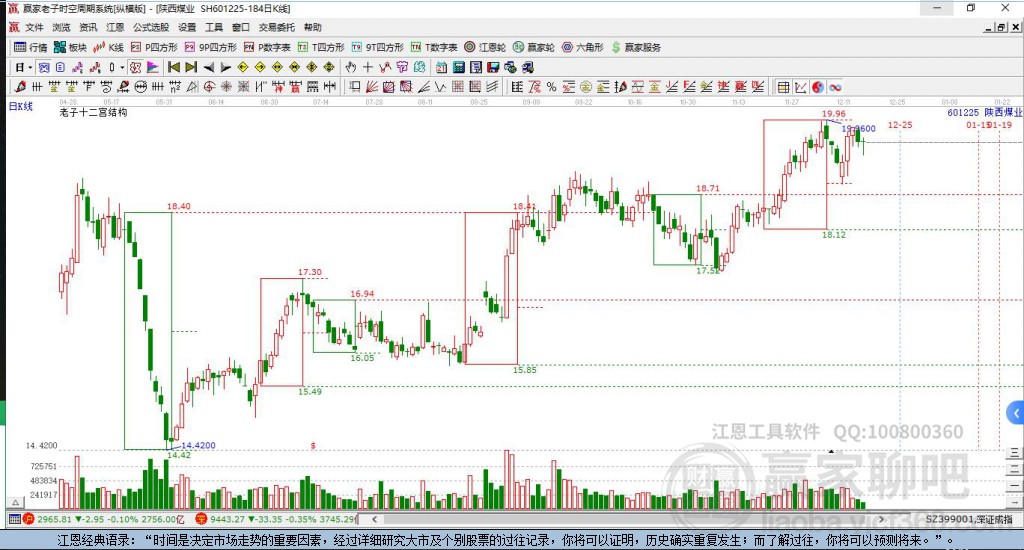
Task: Click the 2965.81 index status entry
Action: click(x=104, y=519)
